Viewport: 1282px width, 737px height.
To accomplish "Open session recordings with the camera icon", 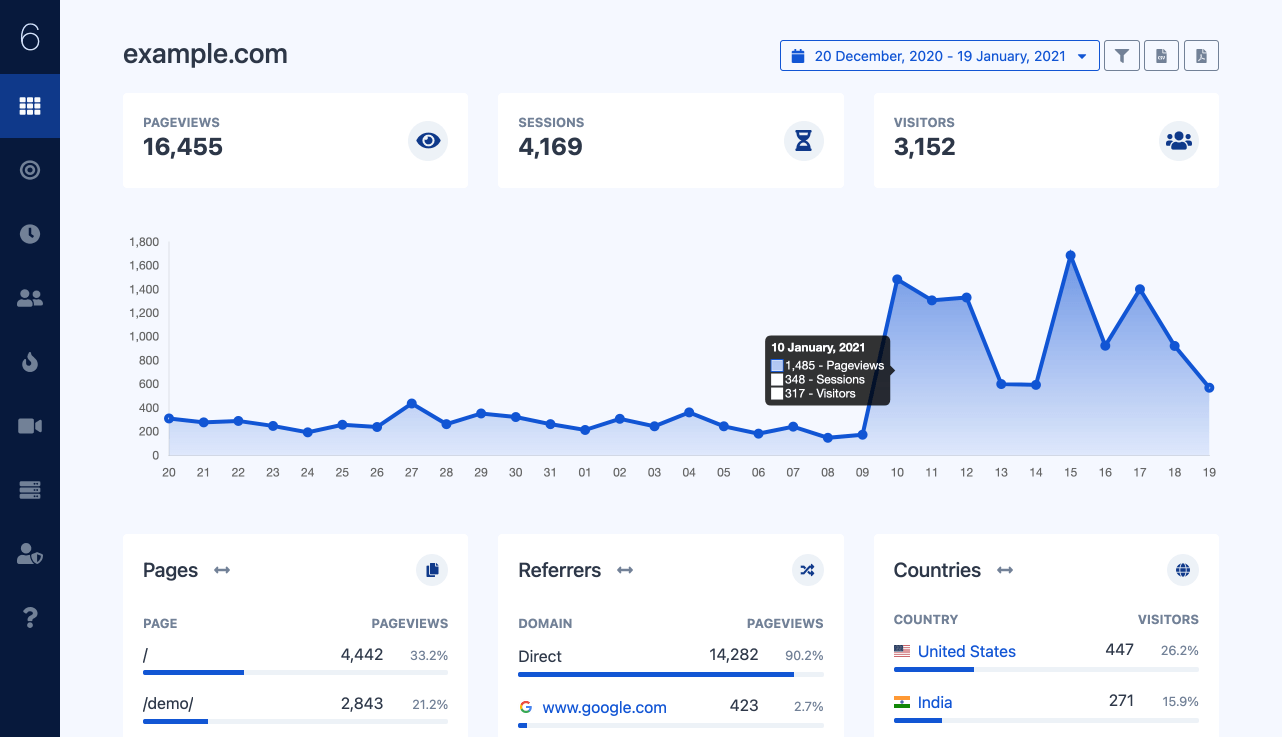I will pyautogui.click(x=30, y=426).
